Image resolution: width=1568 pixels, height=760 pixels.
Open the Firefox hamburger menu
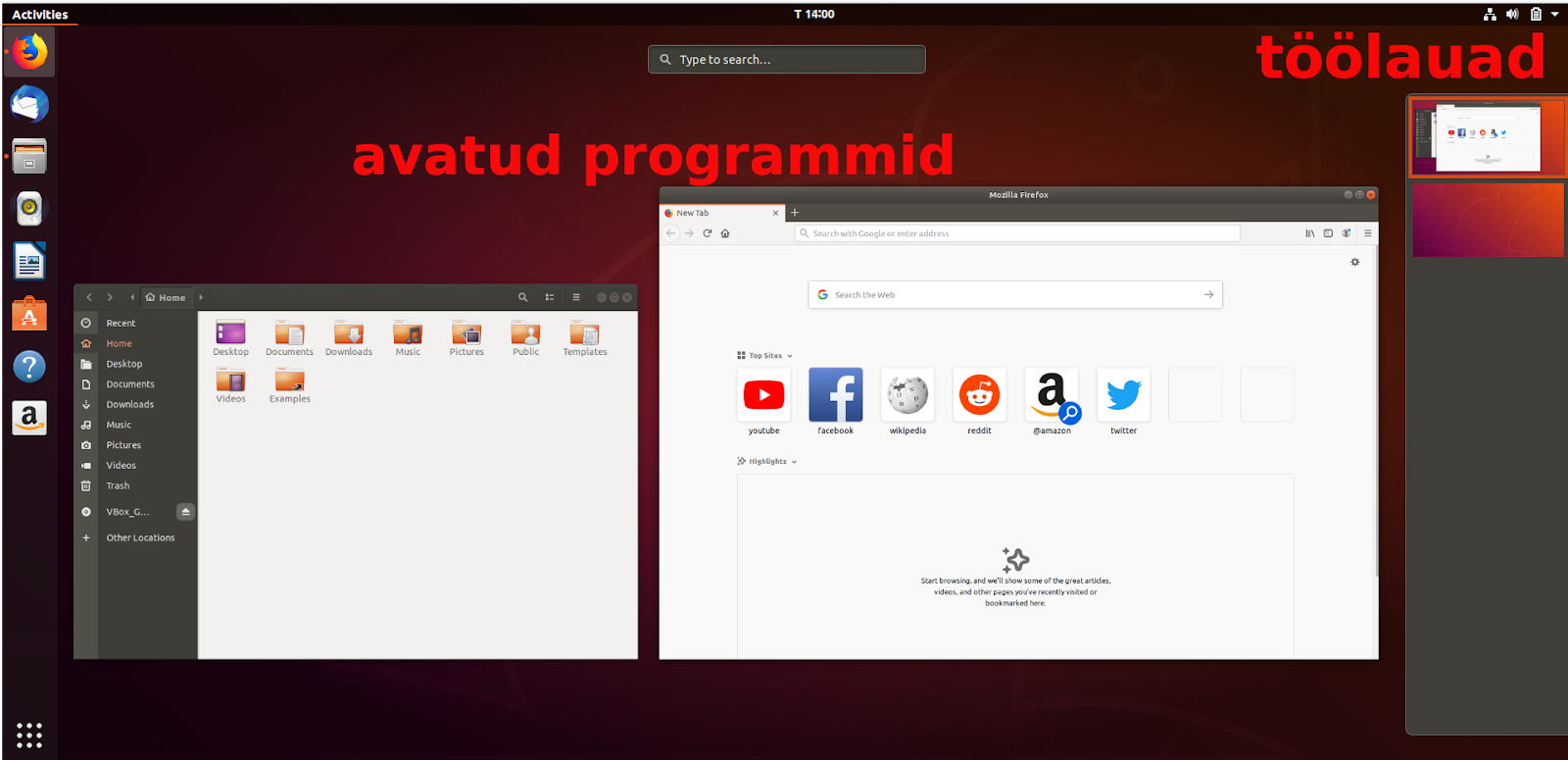(x=1367, y=233)
